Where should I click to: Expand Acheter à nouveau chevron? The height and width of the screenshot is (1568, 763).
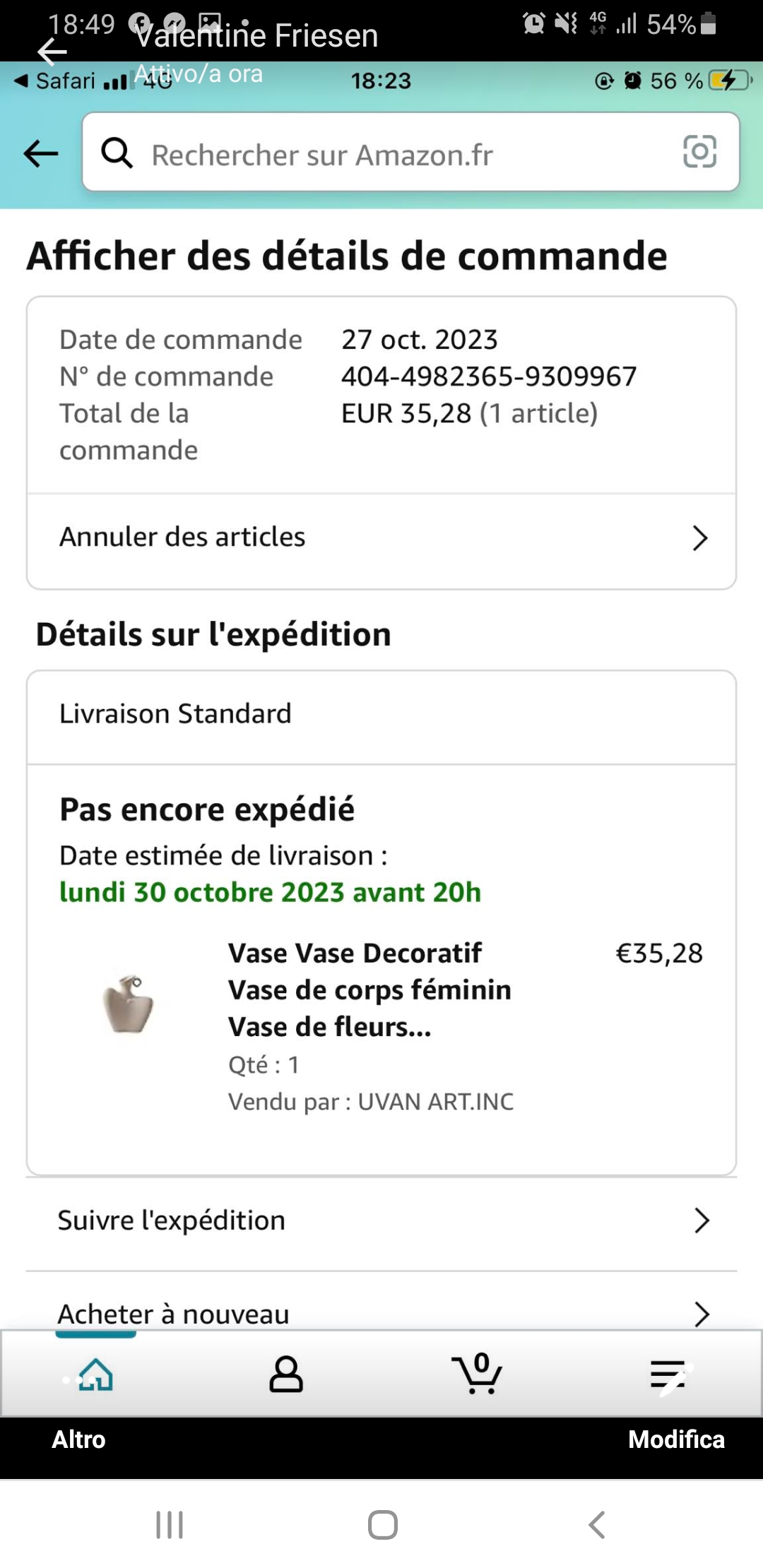point(701,1314)
